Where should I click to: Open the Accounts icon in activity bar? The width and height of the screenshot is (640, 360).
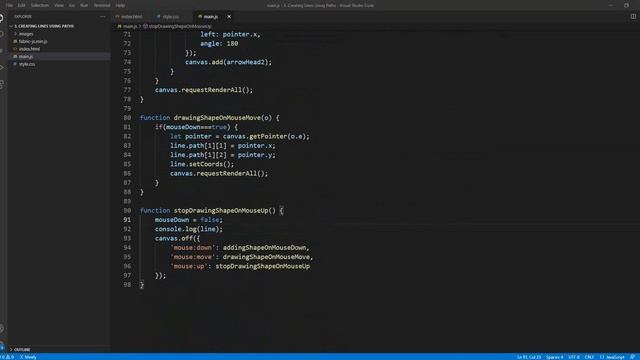(x=2, y=329)
